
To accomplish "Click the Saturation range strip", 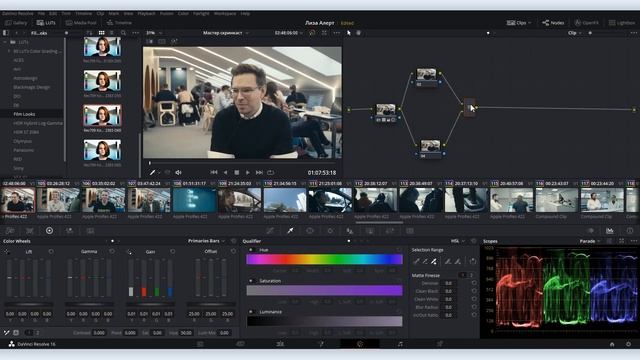I will point(324,290).
